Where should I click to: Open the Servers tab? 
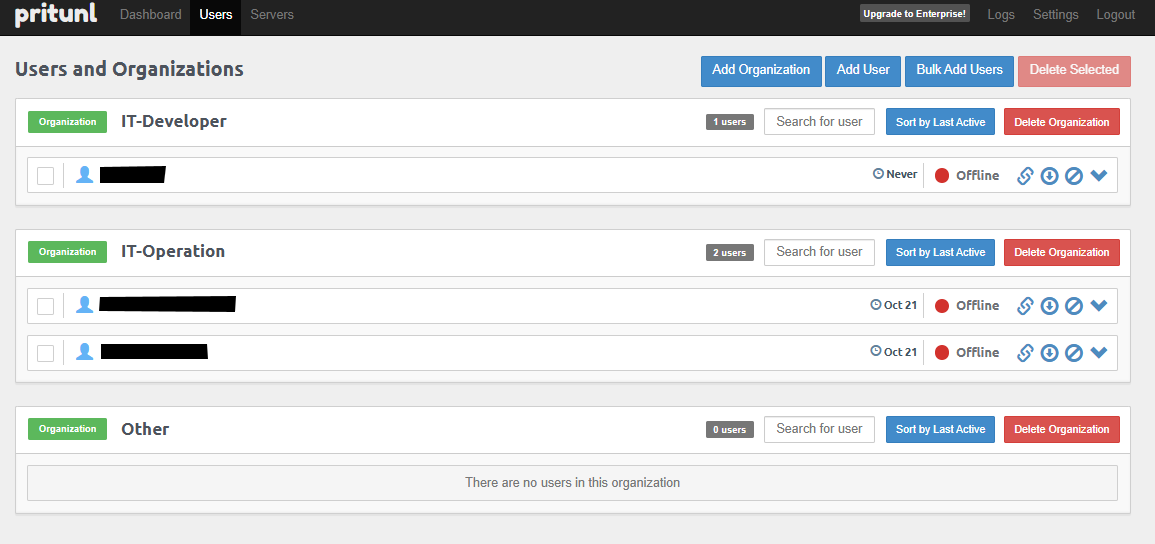pyautogui.click(x=272, y=15)
